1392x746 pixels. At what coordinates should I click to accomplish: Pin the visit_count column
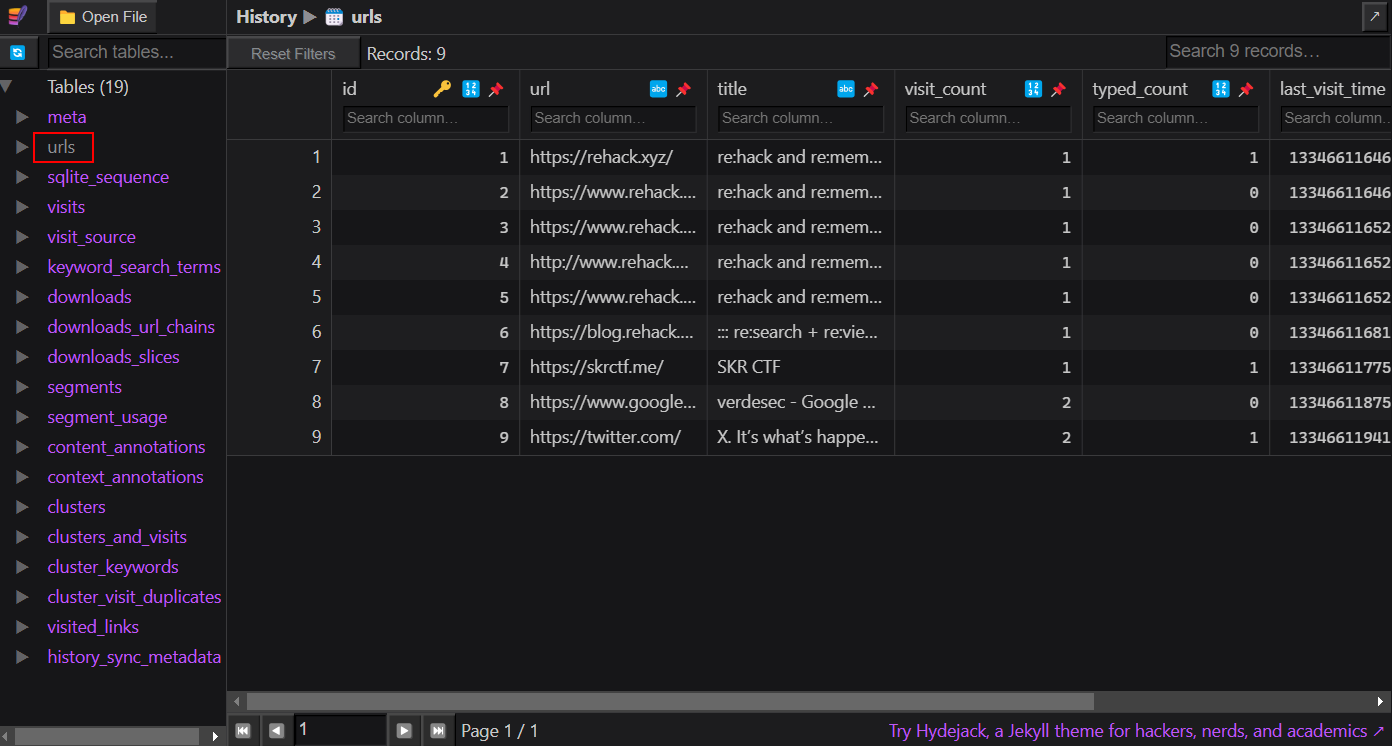(1058, 90)
